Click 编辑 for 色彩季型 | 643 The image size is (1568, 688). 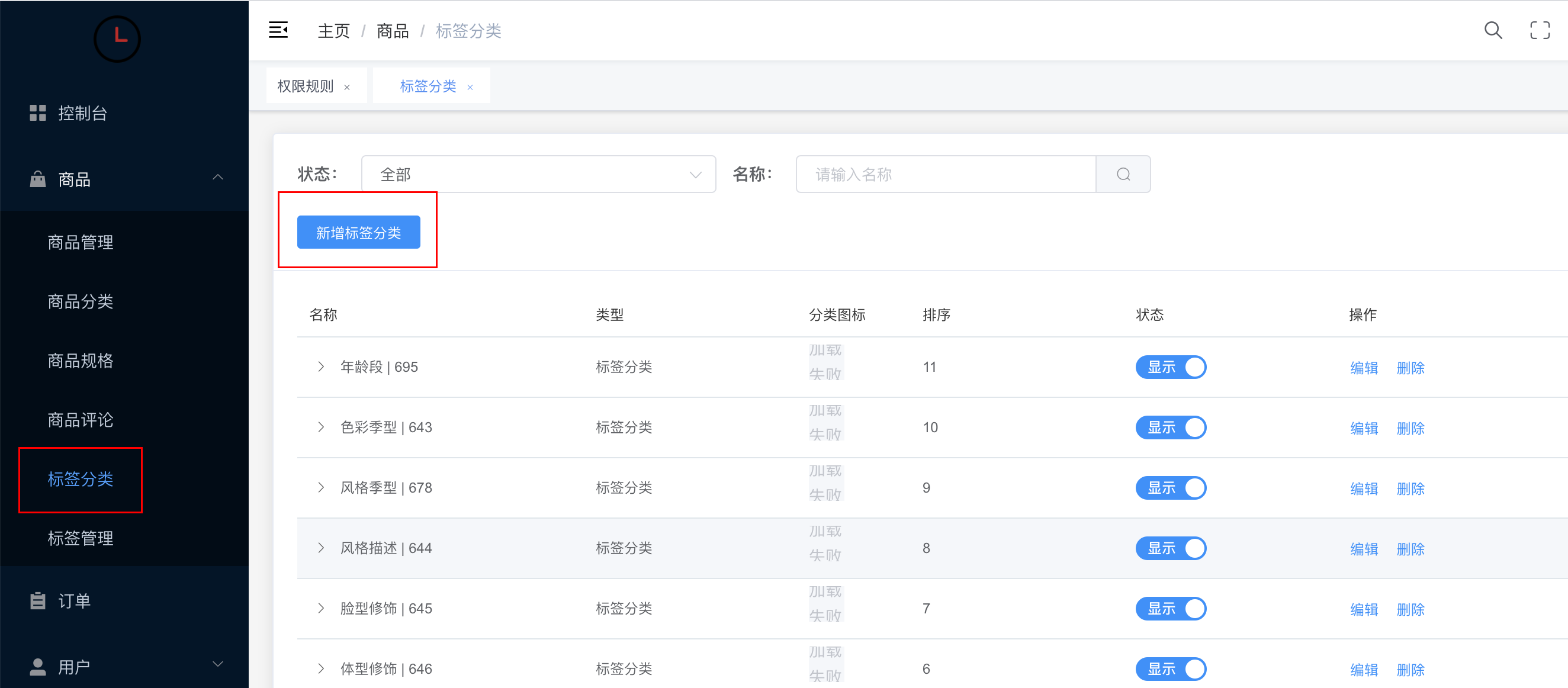tap(1364, 428)
